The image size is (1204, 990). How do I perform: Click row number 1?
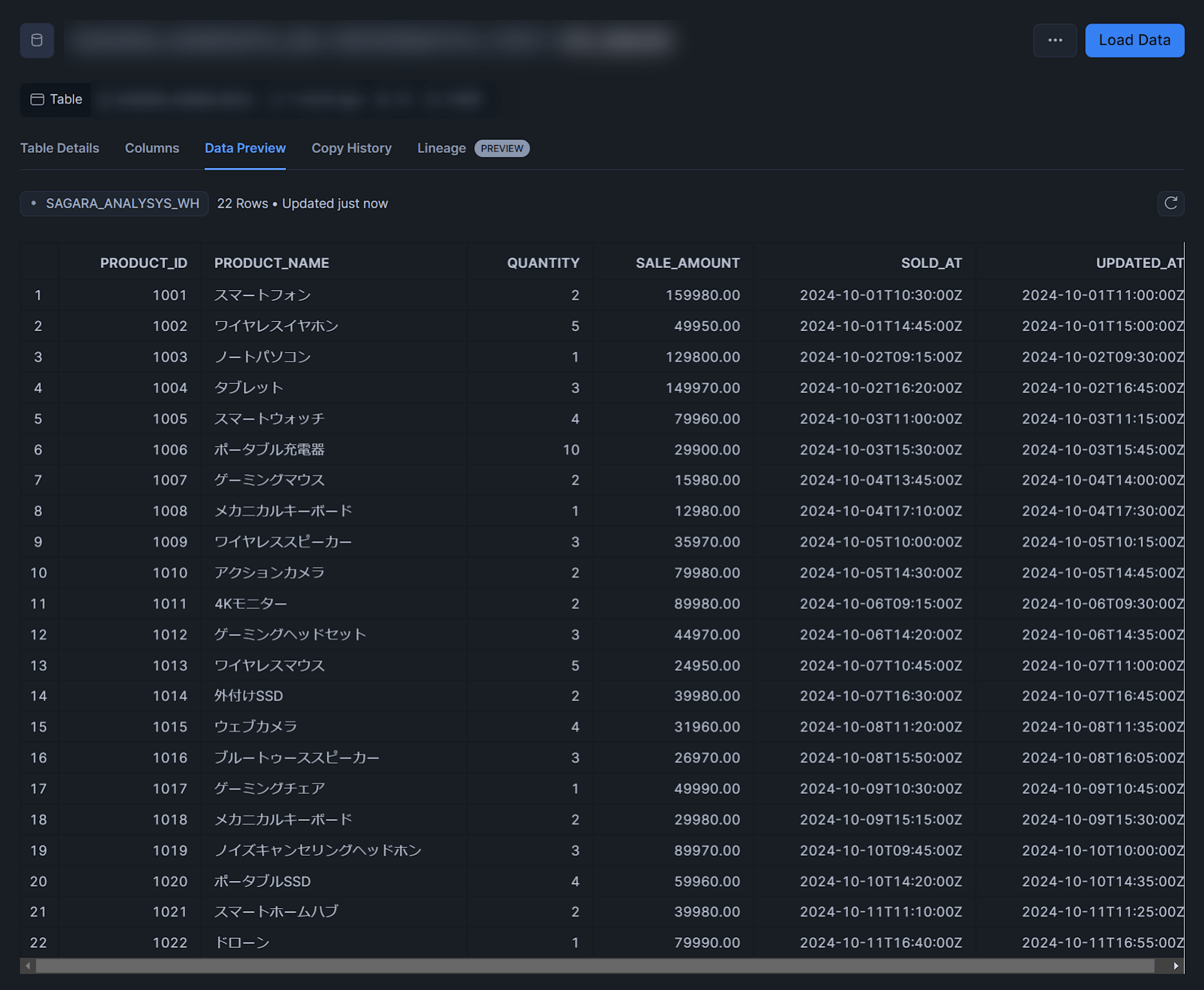click(x=38, y=295)
